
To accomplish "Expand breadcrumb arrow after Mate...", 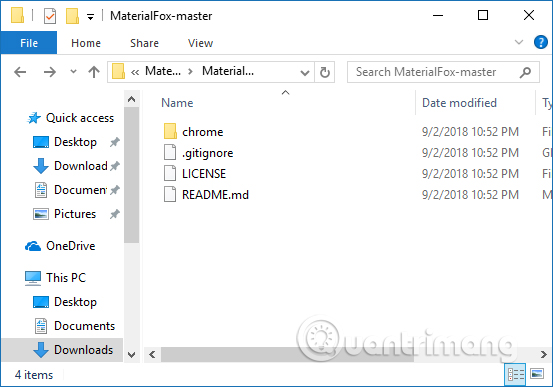I will tap(190, 72).
